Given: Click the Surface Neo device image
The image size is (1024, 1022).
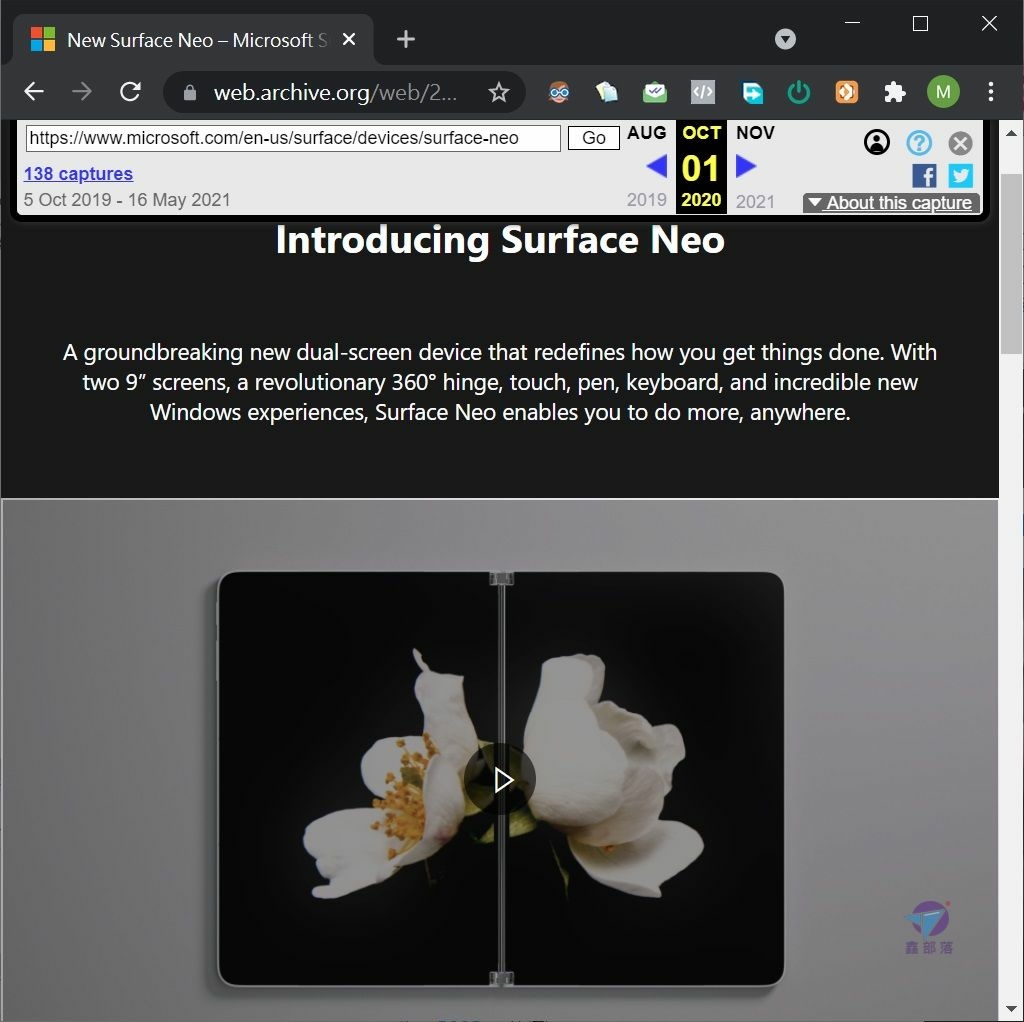Looking at the screenshot, I should tap(501, 778).
